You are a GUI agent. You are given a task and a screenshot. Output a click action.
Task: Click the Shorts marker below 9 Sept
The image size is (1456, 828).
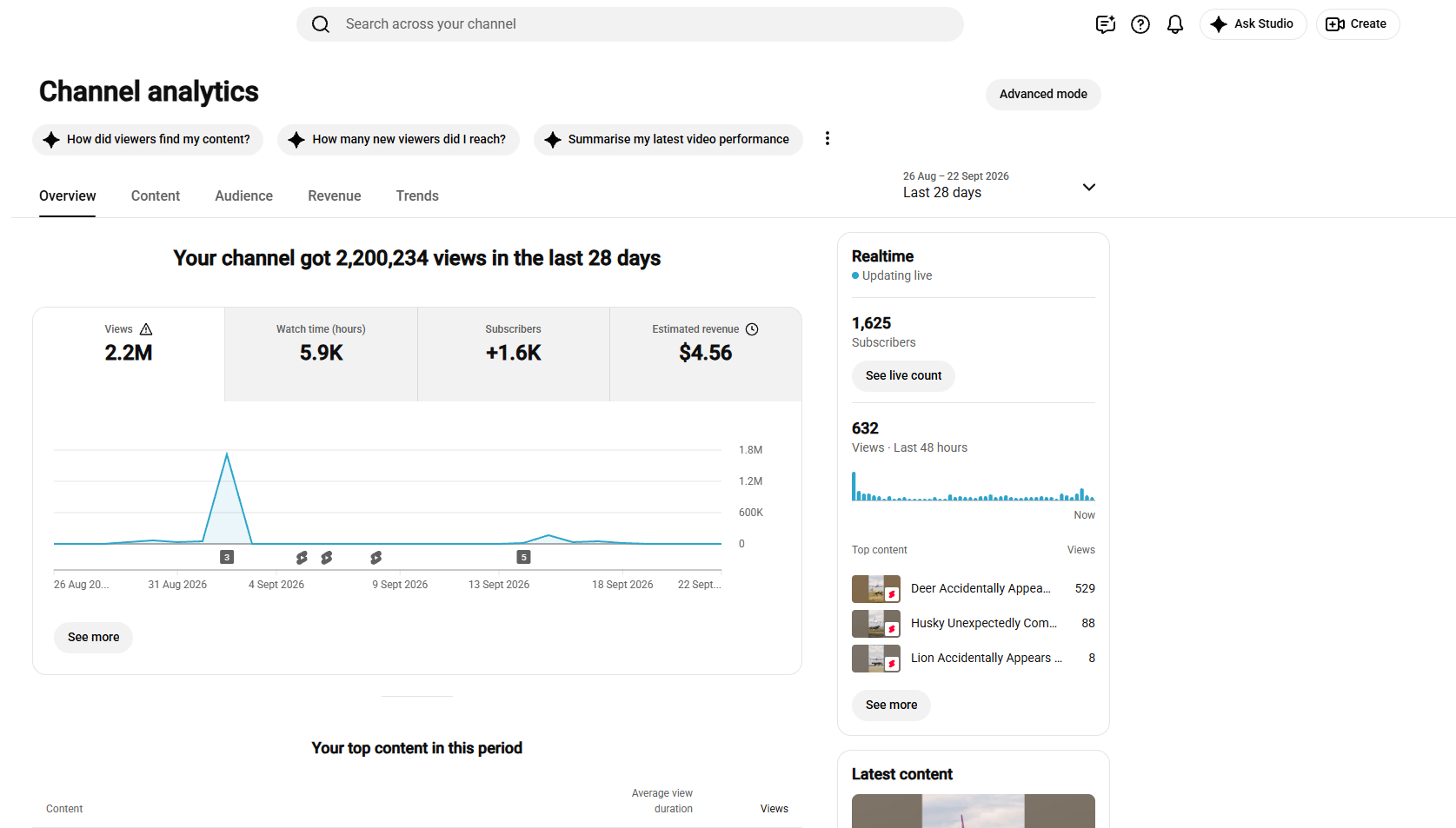click(376, 557)
